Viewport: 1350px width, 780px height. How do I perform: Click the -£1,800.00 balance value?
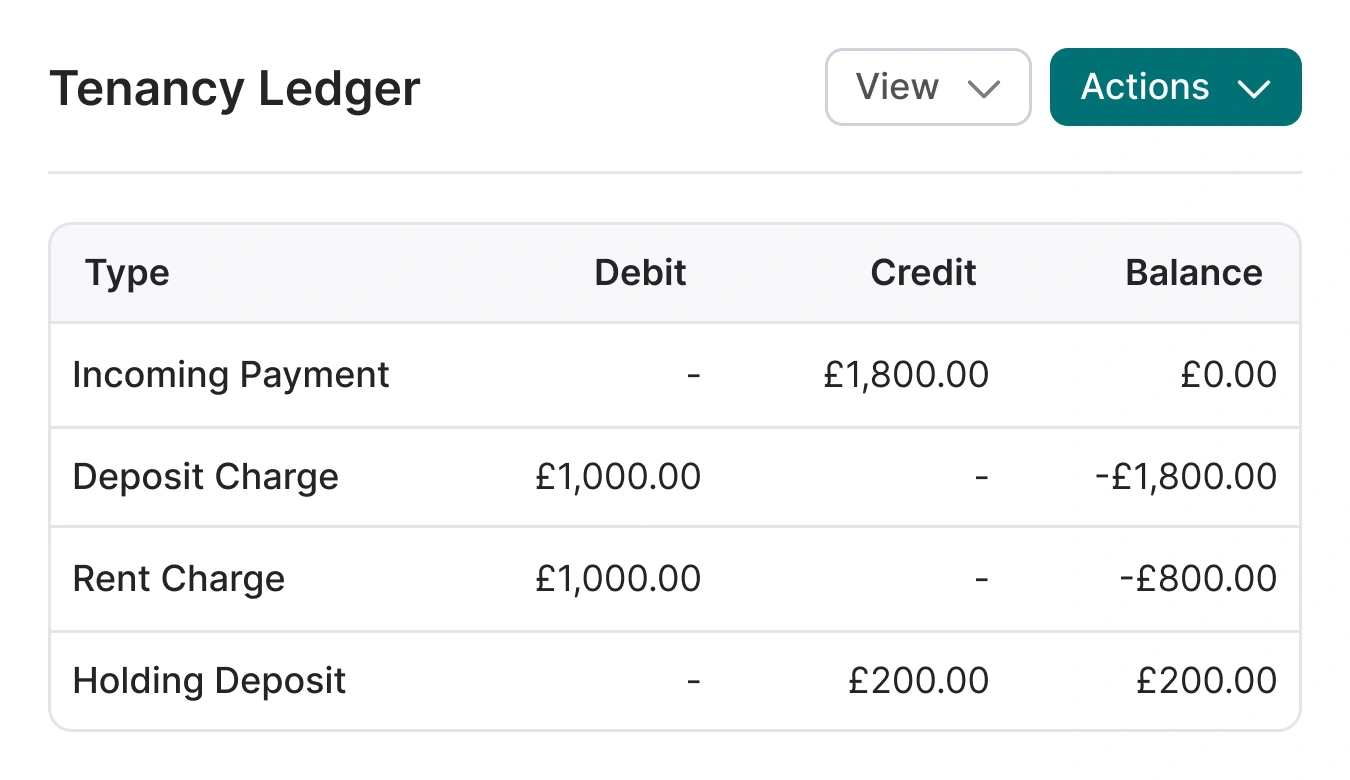click(1186, 477)
